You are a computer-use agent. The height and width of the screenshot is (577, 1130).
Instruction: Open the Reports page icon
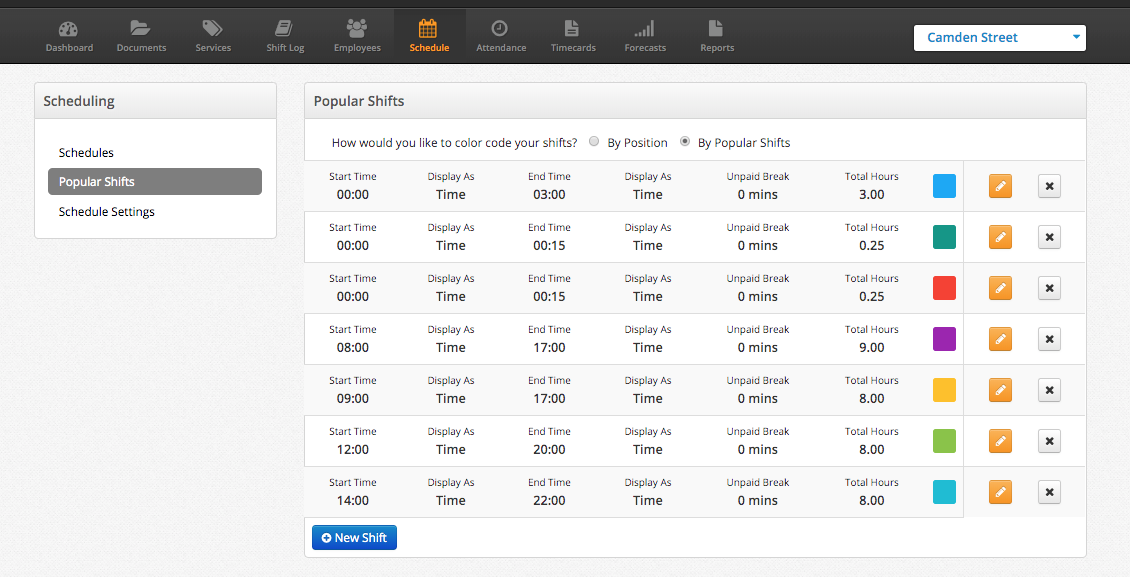coord(716,29)
